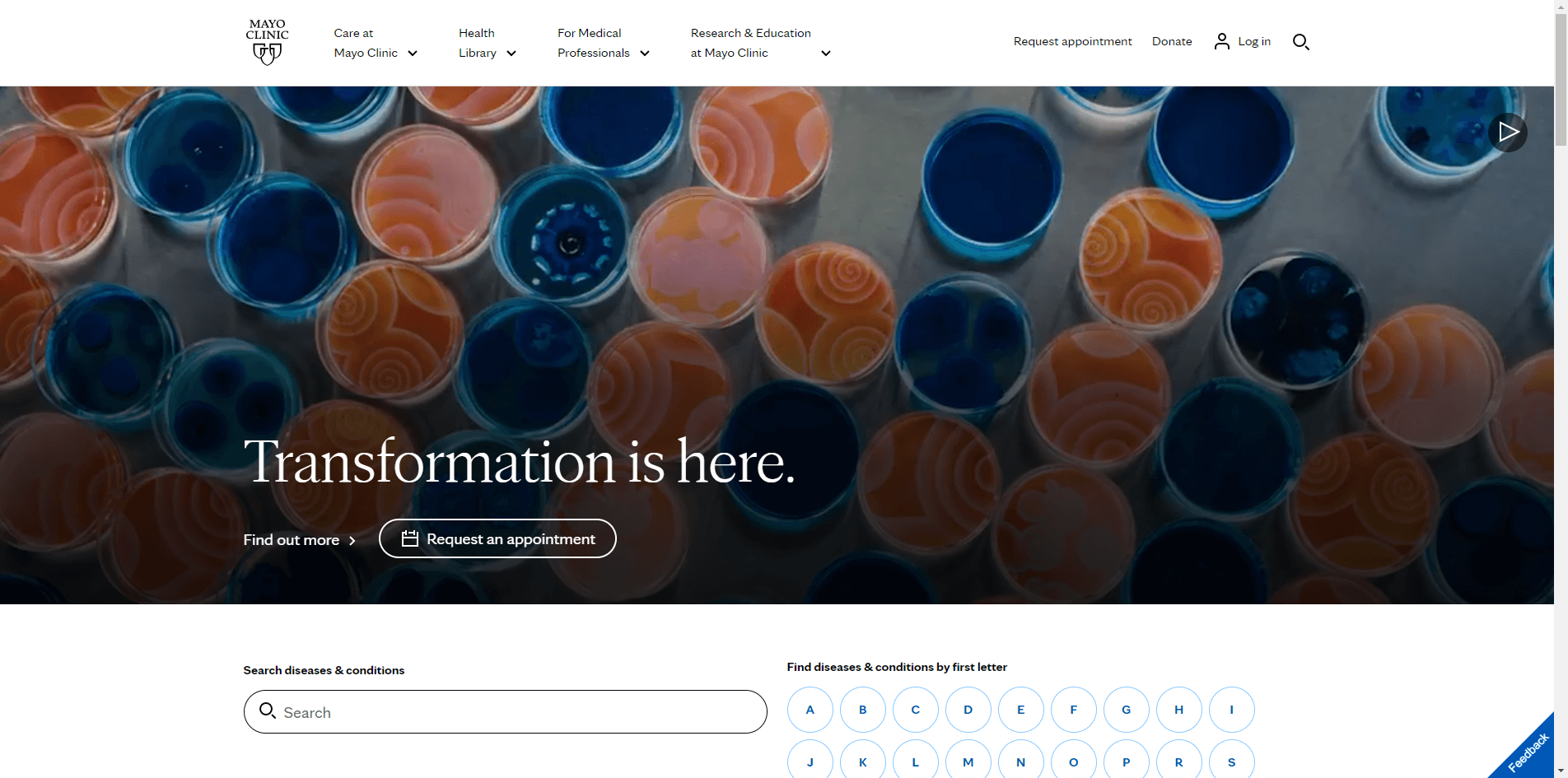This screenshot has height=778, width=1568.
Task: Click the Mayo Clinic shield logo
Action: click(x=267, y=43)
